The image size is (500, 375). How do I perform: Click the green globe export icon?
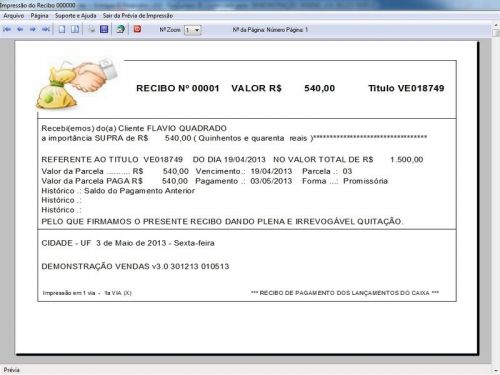pos(121,29)
